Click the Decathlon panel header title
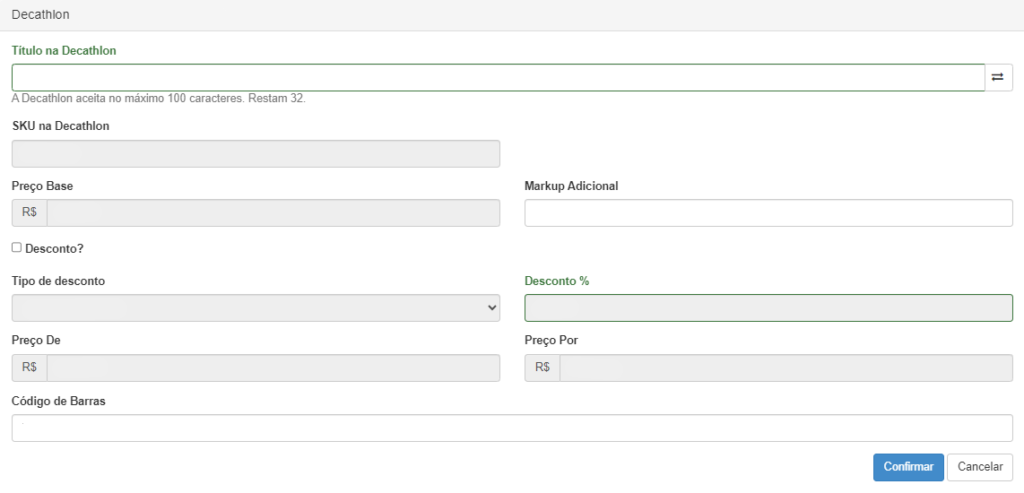 coord(40,14)
